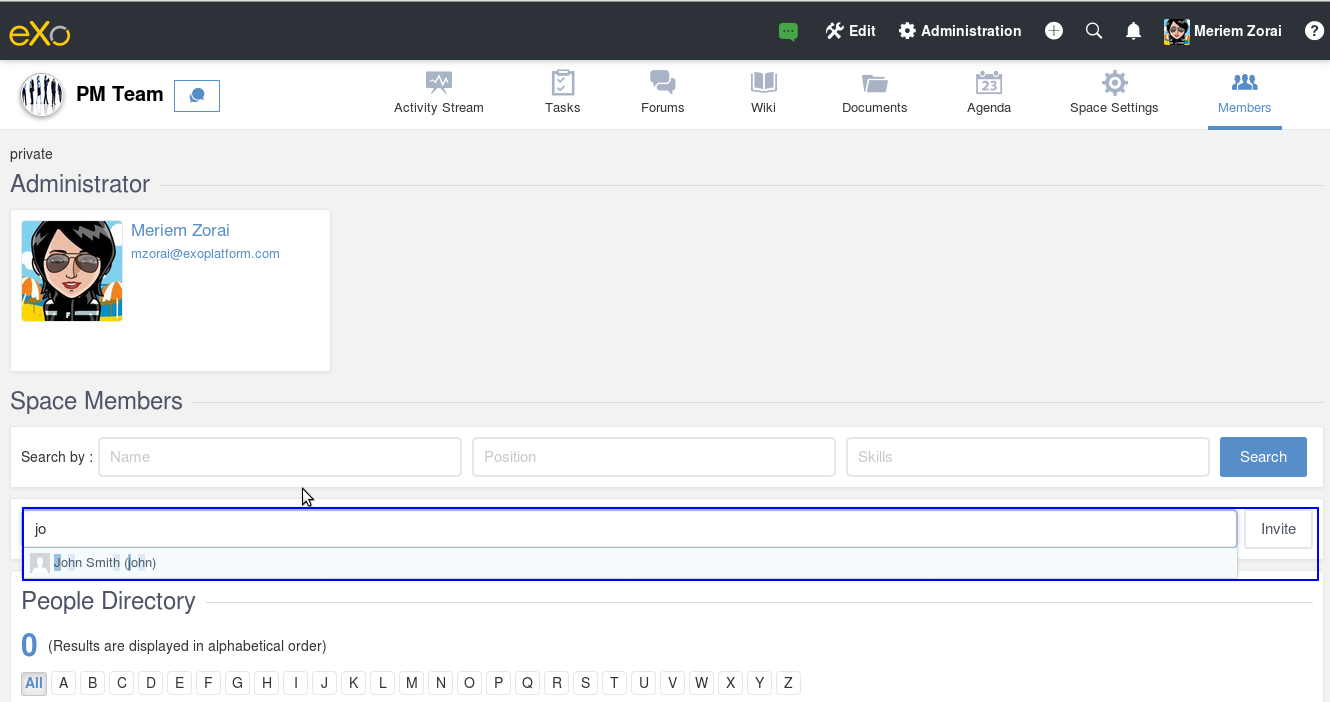Filter directory by letter L

click(382, 683)
